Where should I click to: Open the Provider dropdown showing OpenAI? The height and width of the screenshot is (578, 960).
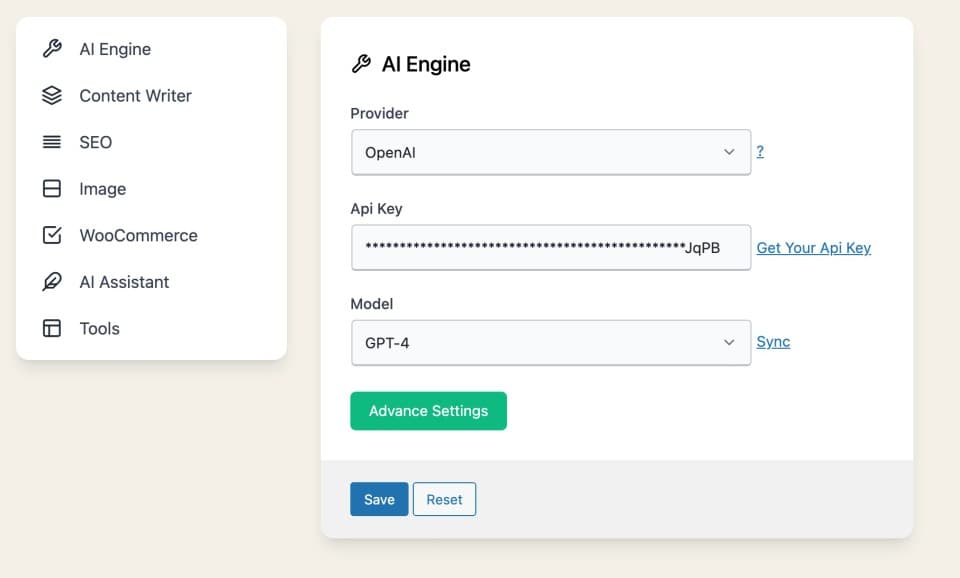click(551, 152)
